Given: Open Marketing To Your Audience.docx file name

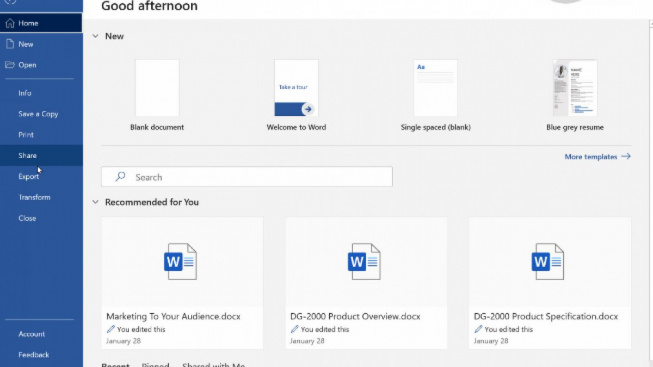Looking at the screenshot, I should point(173,316).
